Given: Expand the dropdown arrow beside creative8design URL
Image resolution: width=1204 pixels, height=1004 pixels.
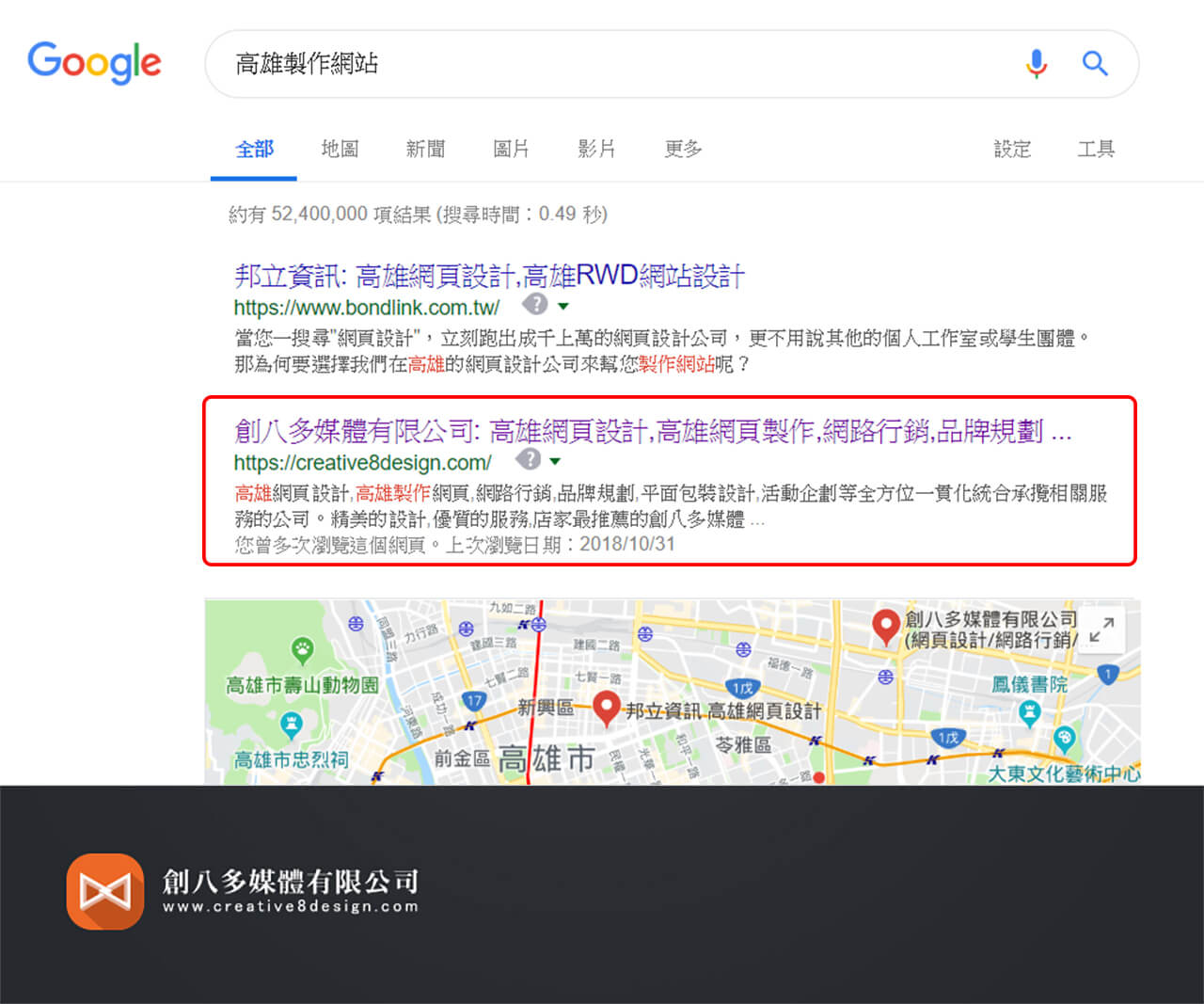Looking at the screenshot, I should 555,461.
